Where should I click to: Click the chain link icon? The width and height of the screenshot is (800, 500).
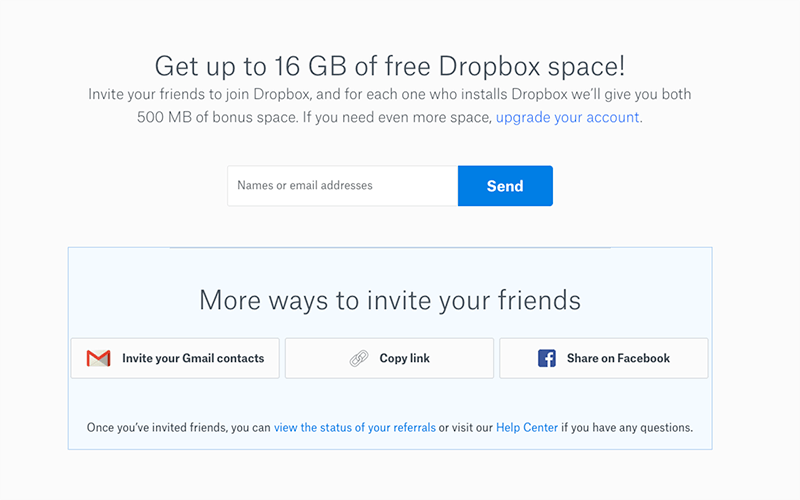point(359,358)
